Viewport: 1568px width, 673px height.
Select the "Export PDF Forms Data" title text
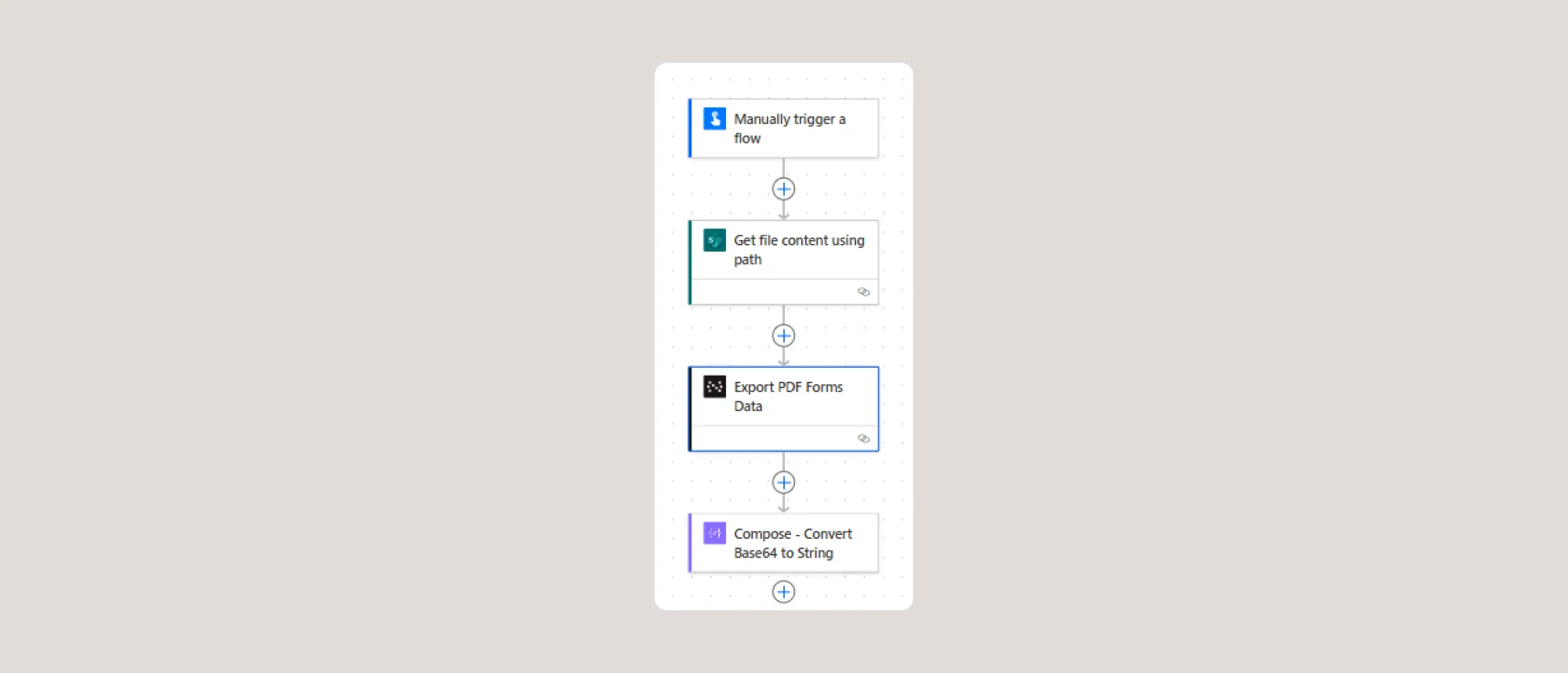[788, 396]
